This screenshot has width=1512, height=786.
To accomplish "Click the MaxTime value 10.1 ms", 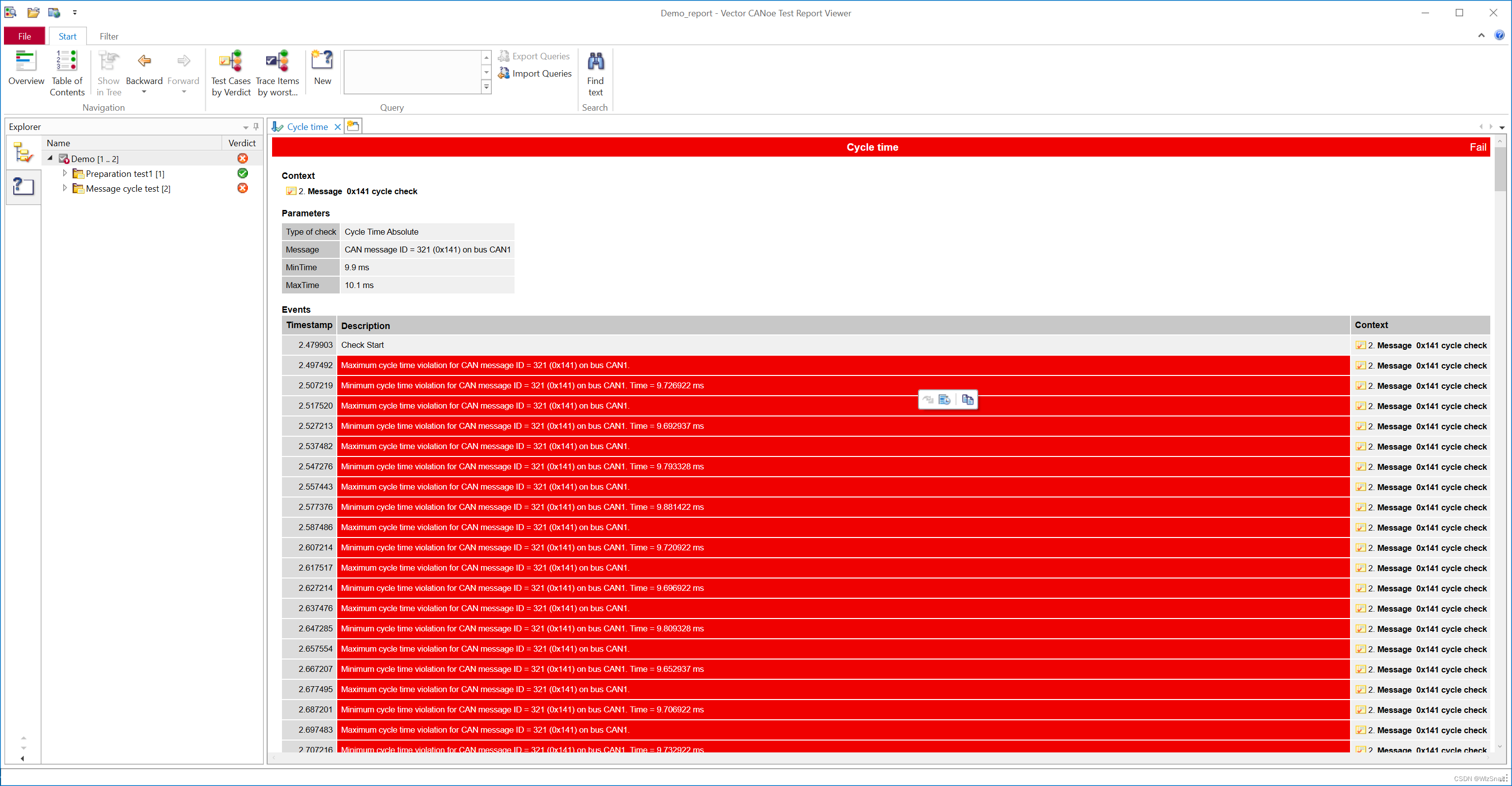I will (358, 285).
